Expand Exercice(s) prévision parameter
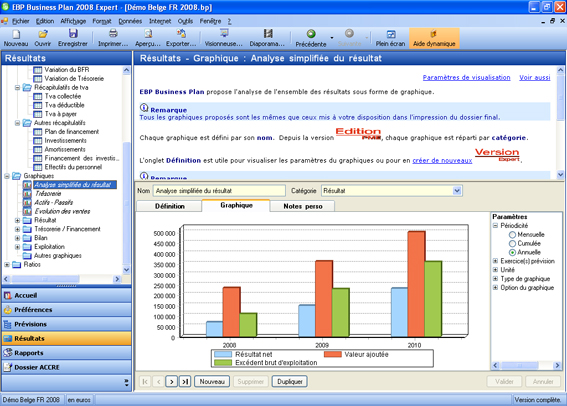This screenshot has width=567, height=406. click(495, 261)
